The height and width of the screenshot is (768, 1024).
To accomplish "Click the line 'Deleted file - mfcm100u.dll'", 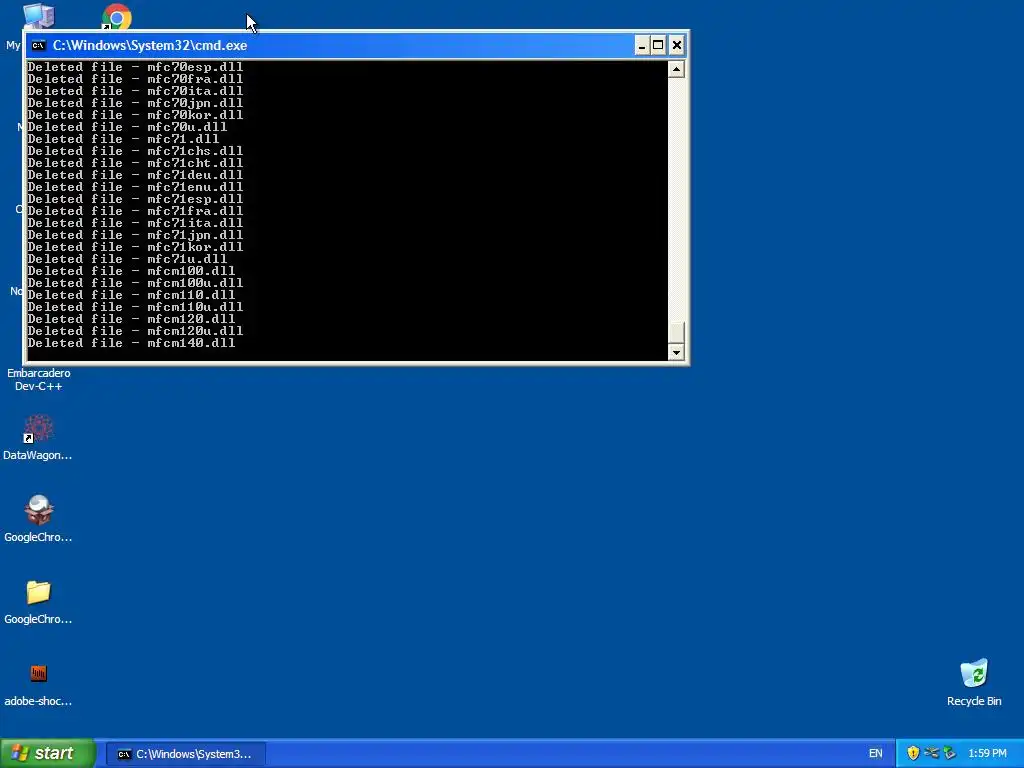I will (x=135, y=282).
